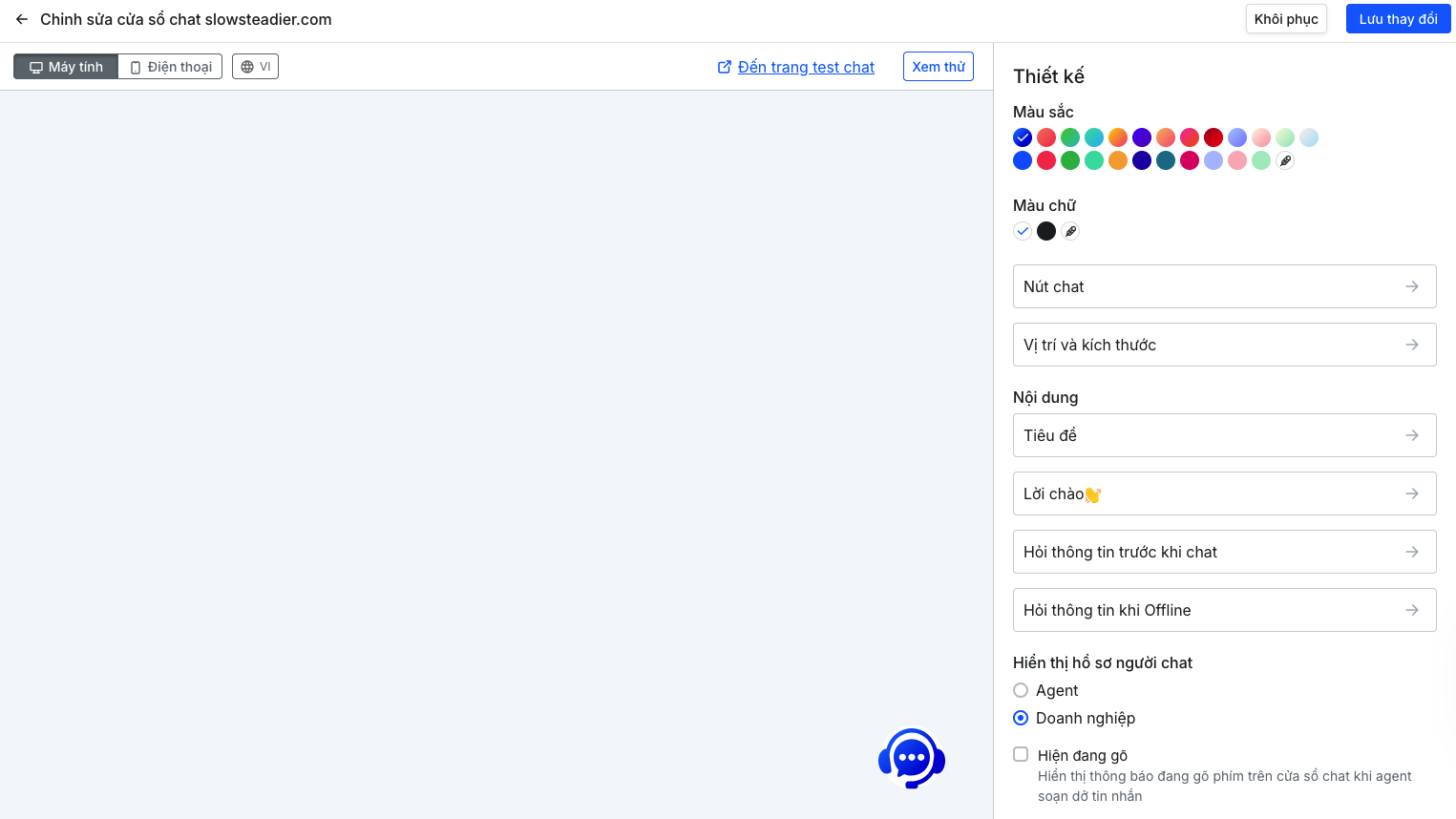Click the Lưu thay đổi button
Viewport: 1456px width, 819px height.
(x=1398, y=19)
